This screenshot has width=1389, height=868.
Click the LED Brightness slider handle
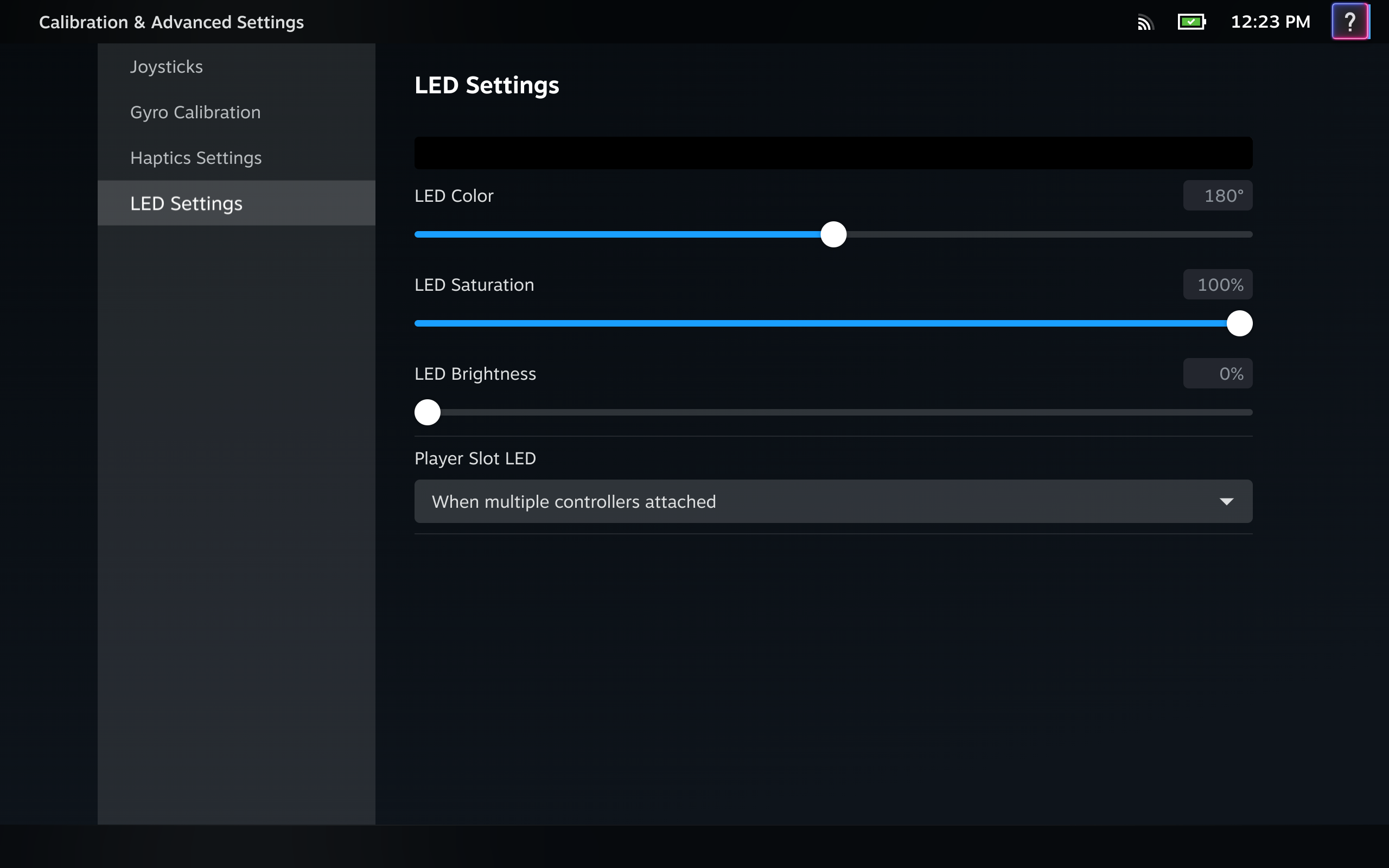coord(428,412)
